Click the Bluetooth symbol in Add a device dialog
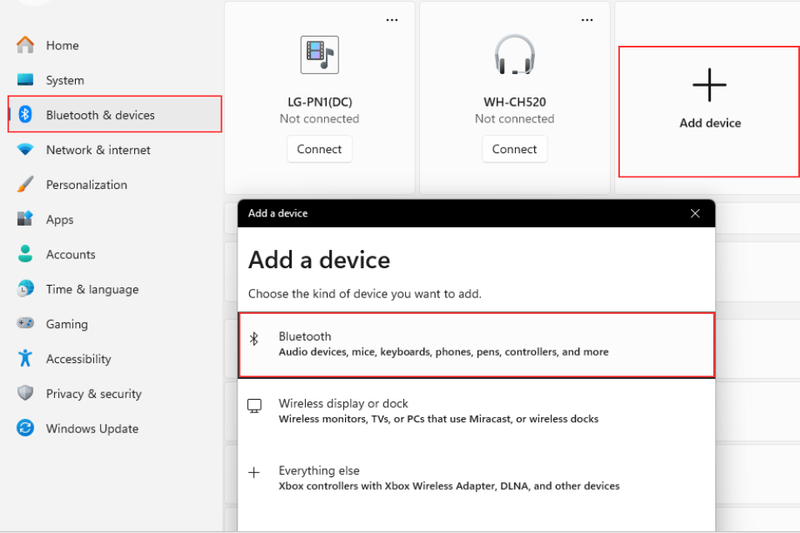The image size is (800, 533). point(254,339)
